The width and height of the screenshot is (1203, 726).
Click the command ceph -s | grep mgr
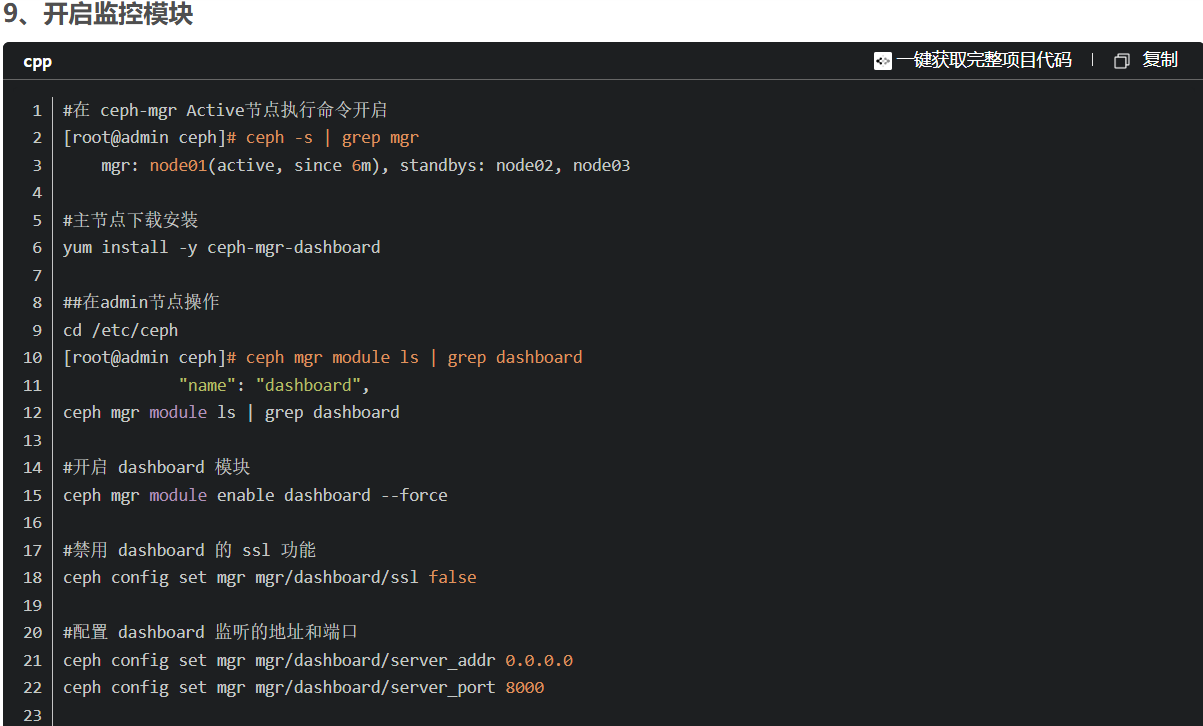pyautogui.click(x=332, y=138)
